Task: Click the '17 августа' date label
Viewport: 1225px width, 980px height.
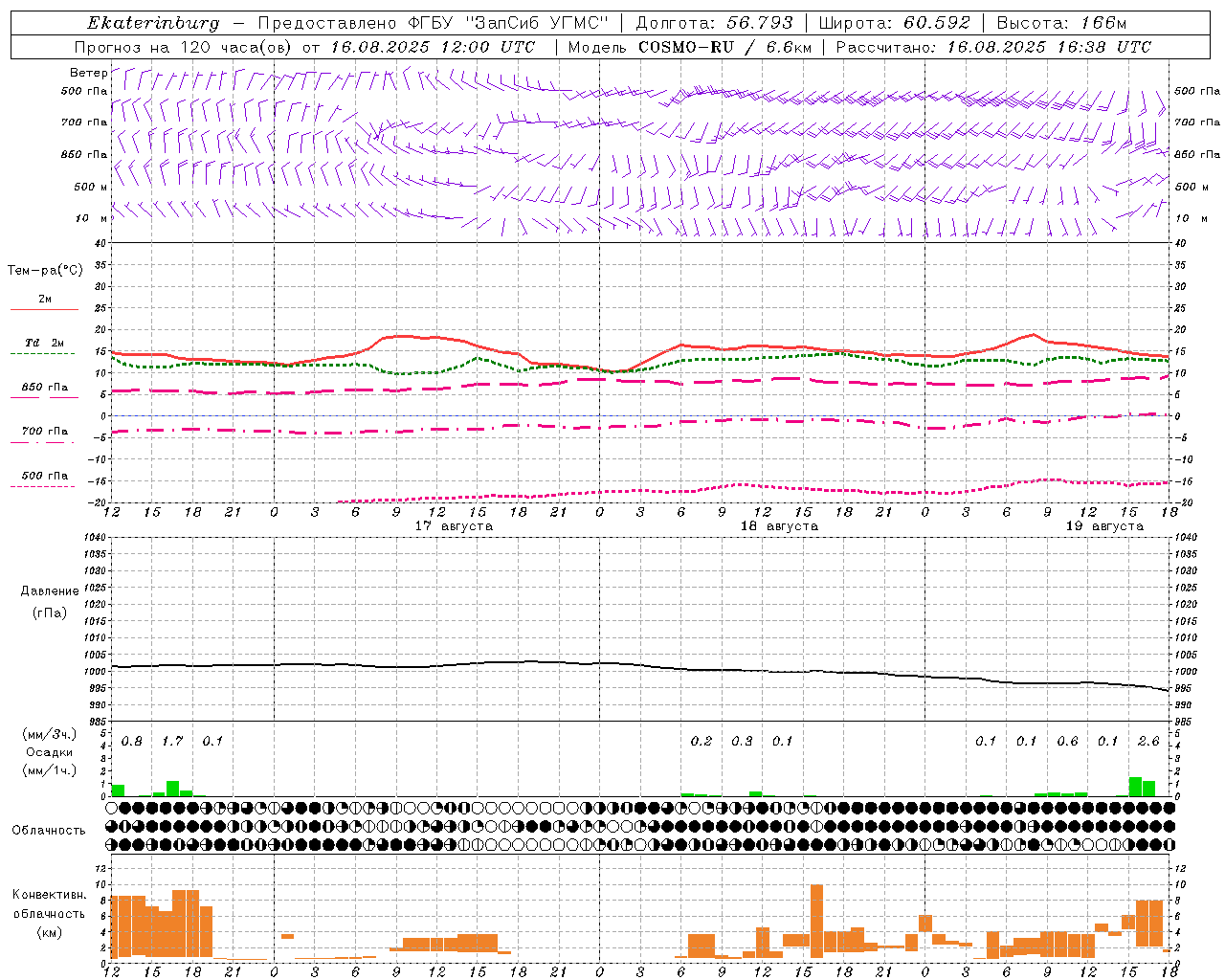Action: coord(454,526)
